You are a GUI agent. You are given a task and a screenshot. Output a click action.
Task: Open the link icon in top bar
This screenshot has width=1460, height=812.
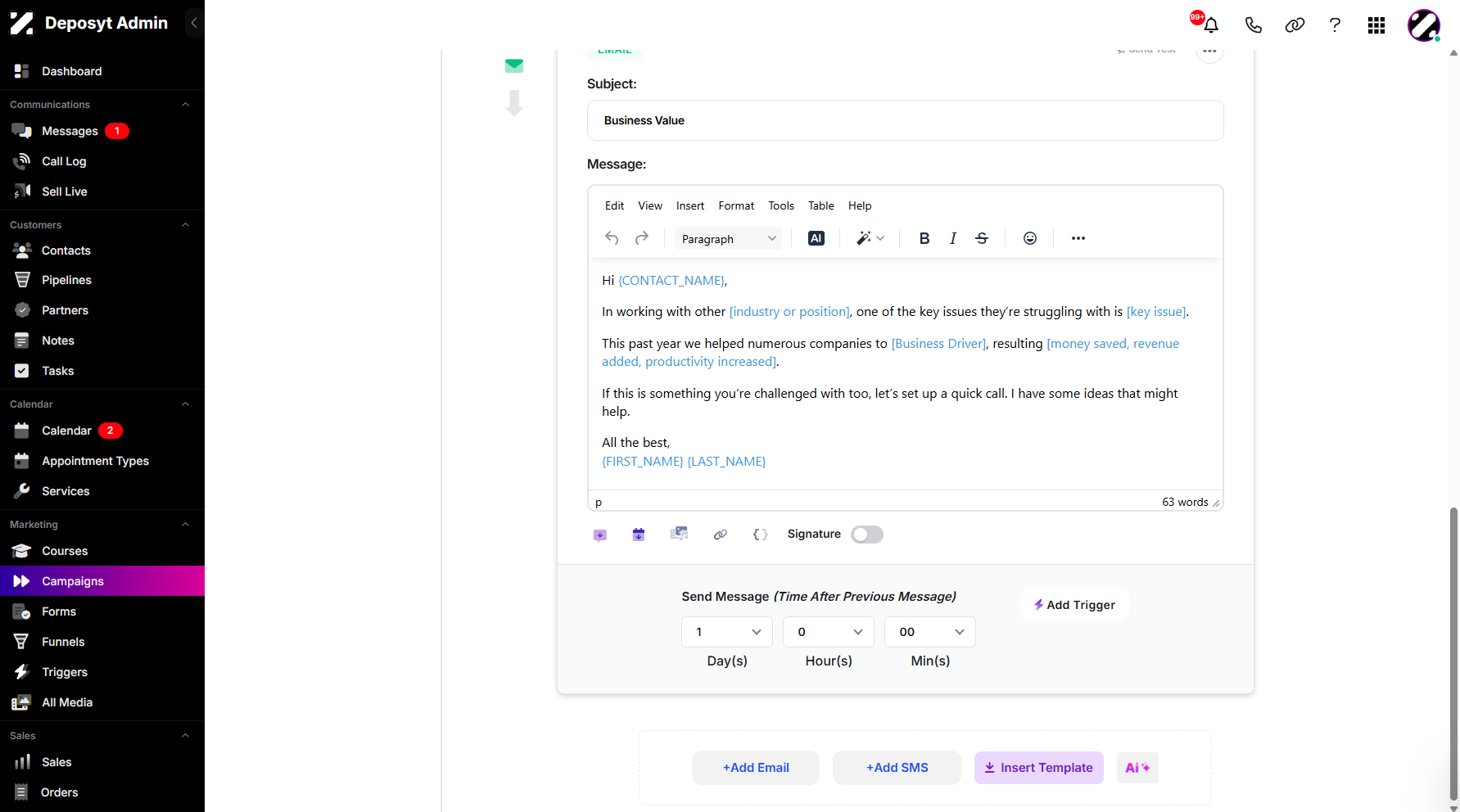click(1295, 25)
